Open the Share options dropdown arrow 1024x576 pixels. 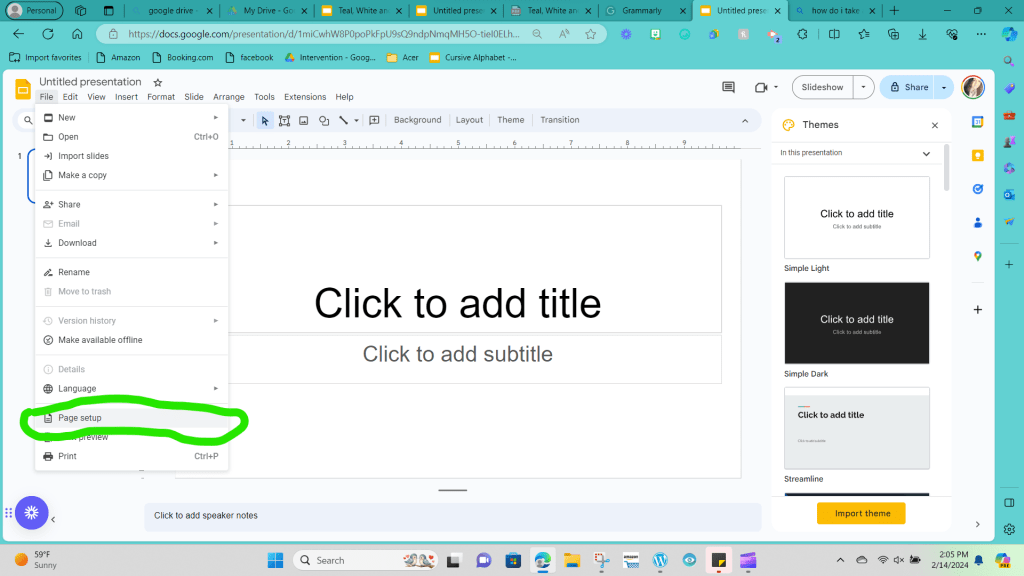[x=944, y=88]
